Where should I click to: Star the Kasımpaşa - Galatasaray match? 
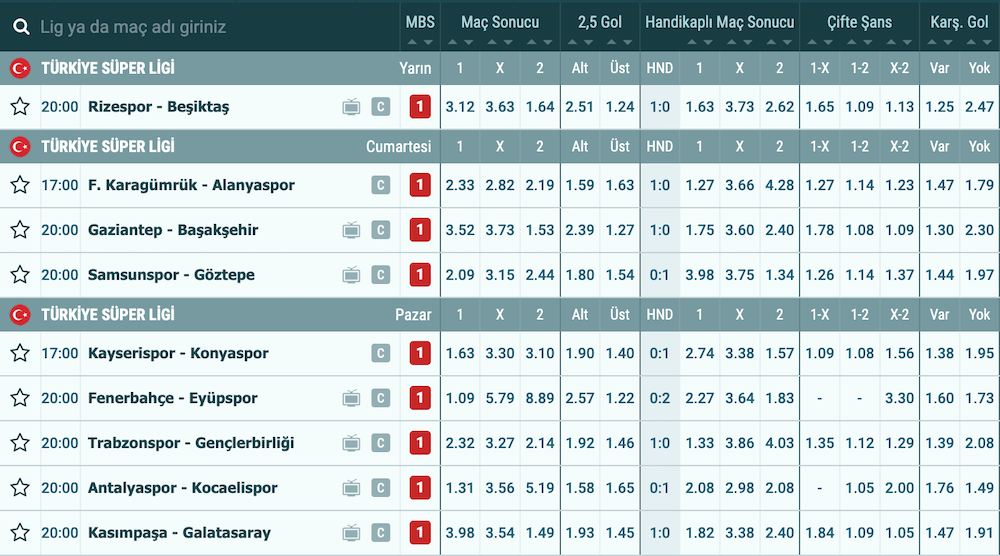20,532
